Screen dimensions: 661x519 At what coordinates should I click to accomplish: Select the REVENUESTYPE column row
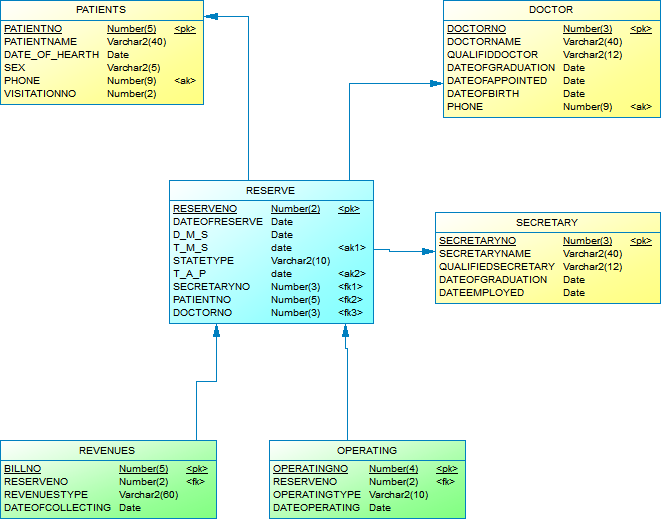pyautogui.click(x=46, y=495)
